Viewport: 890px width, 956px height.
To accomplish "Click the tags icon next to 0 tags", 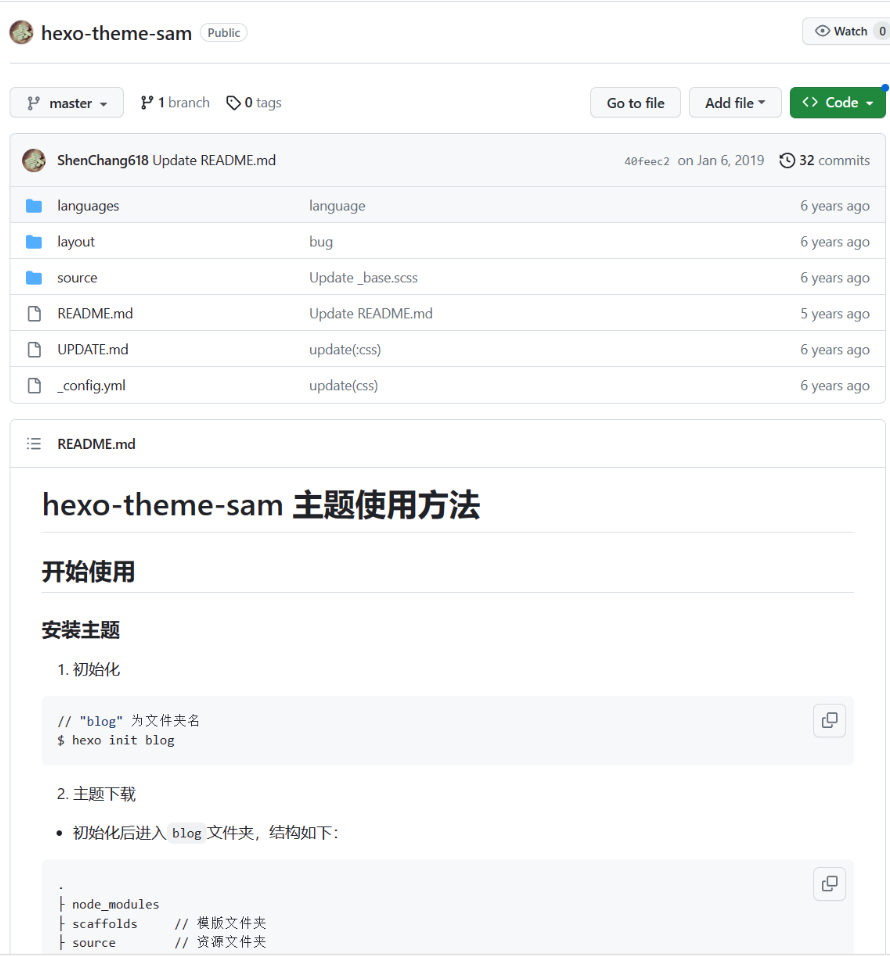I will pos(233,103).
